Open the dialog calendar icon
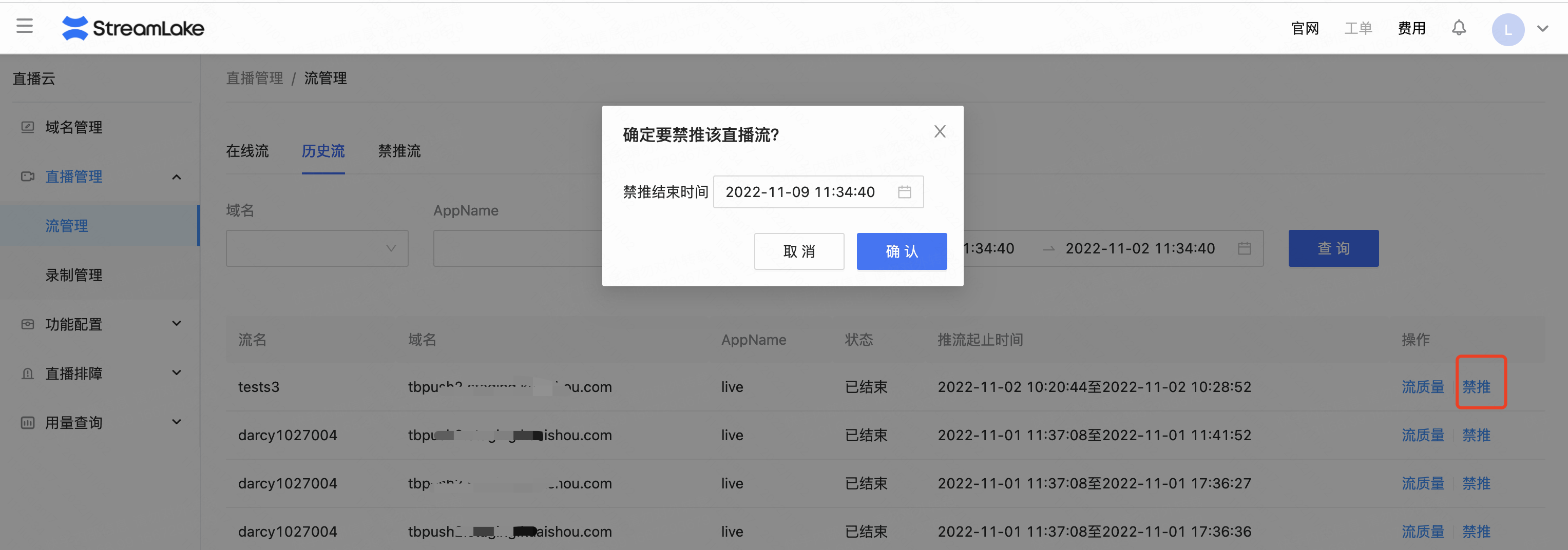 (905, 192)
